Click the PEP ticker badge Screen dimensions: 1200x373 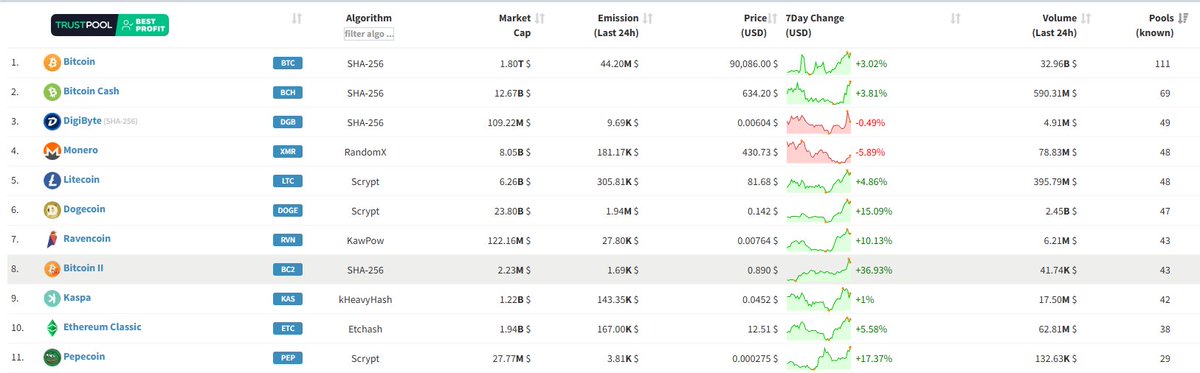[x=287, y=357]
